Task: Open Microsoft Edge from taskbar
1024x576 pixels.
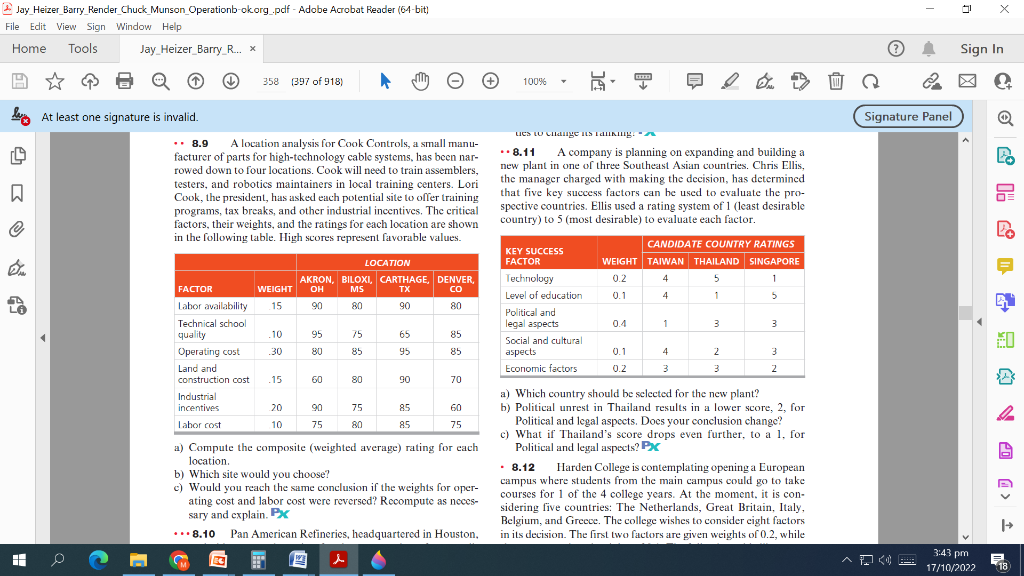Action: coord(99,560)
